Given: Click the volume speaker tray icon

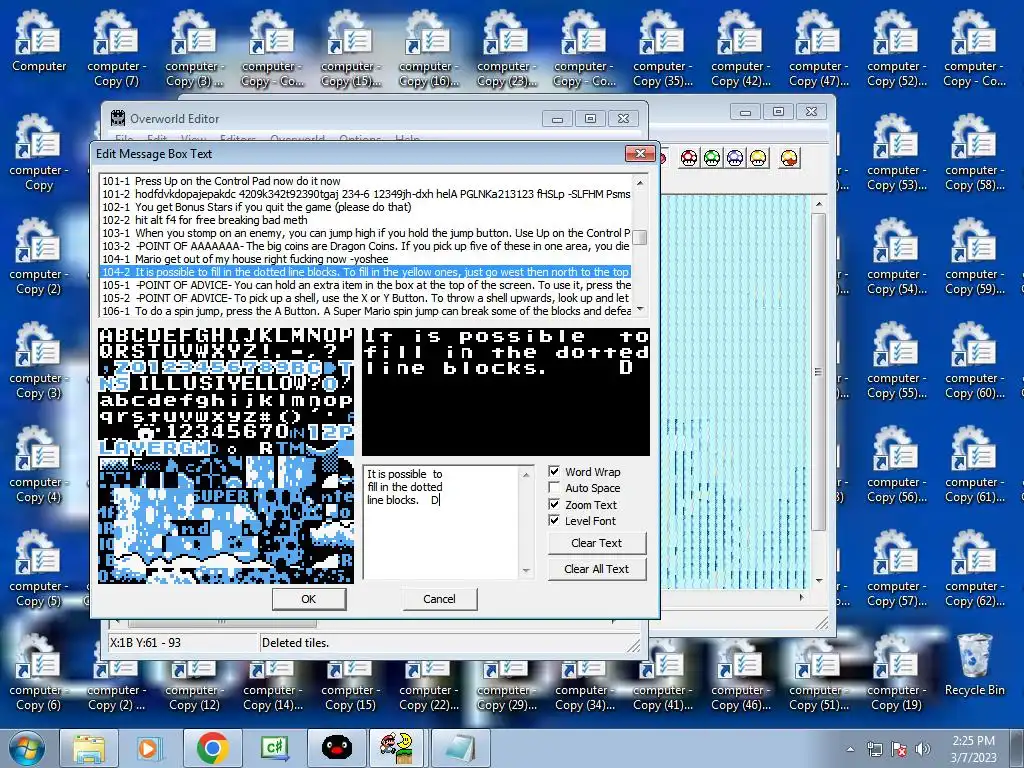Looking at the screenshot, I should coord(923,749).
